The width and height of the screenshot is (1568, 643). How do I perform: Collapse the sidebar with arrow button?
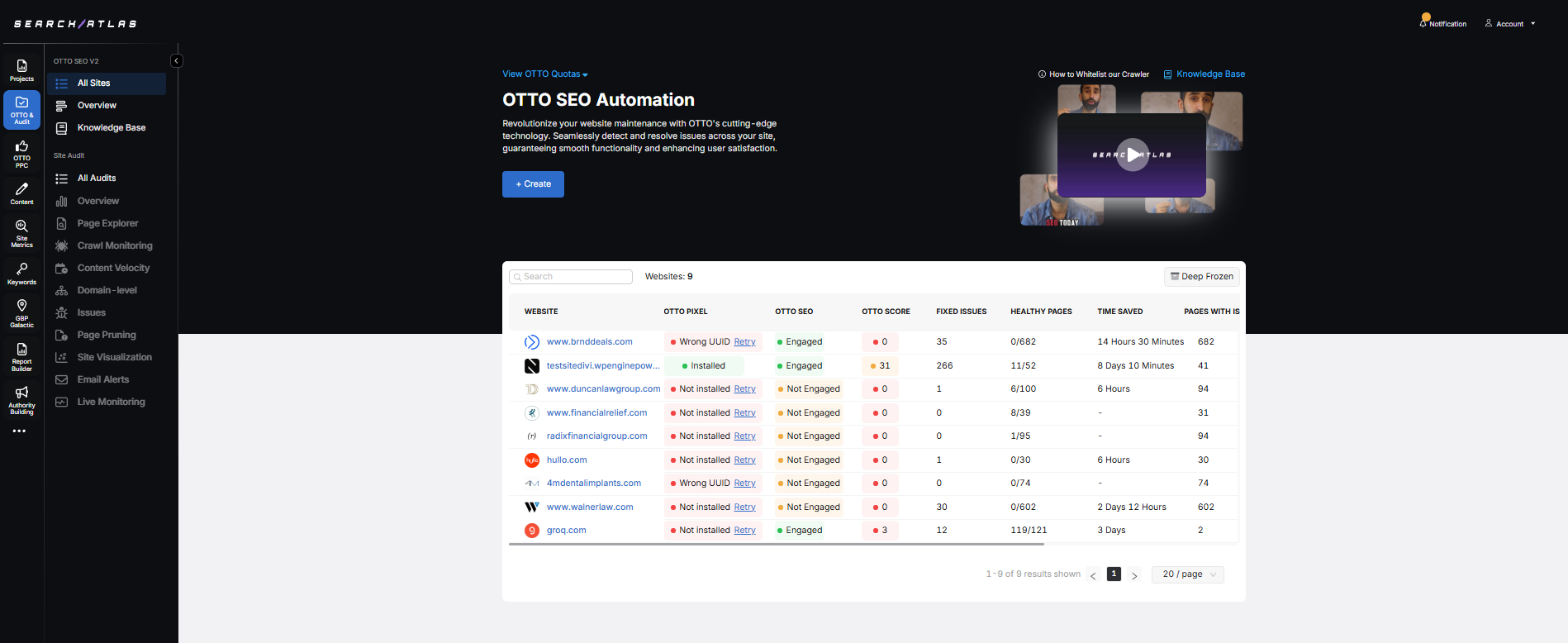pyautogui.click(x=177, y=60)
